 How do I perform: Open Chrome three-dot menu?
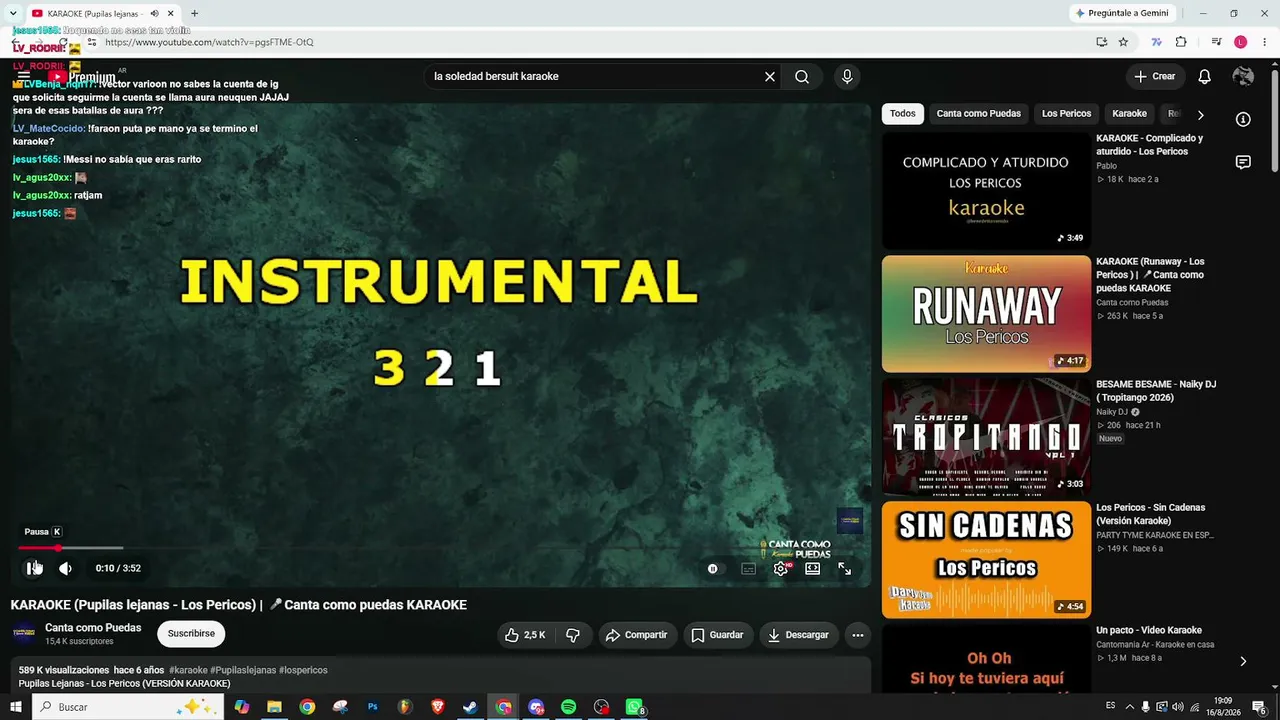click(1264, 42)
